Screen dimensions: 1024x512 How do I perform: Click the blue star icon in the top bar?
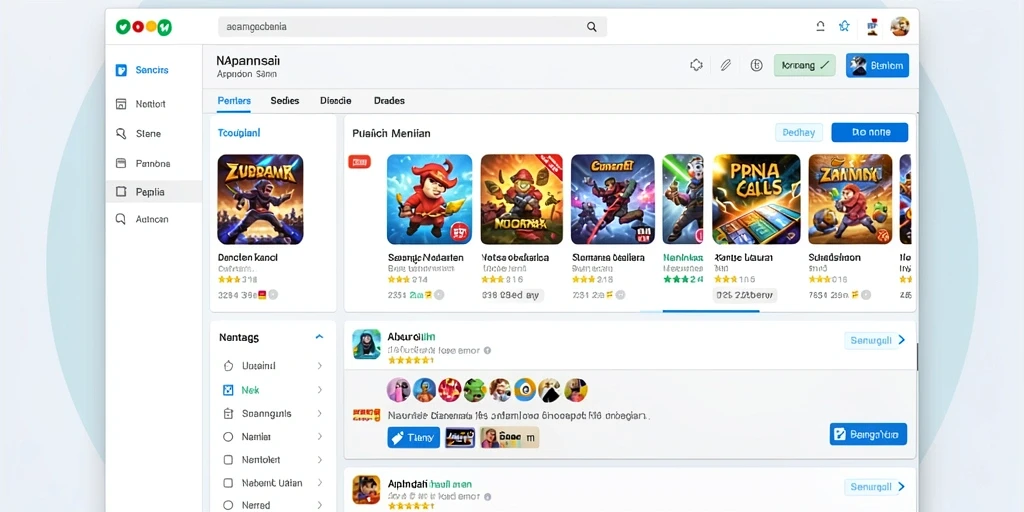844,26
